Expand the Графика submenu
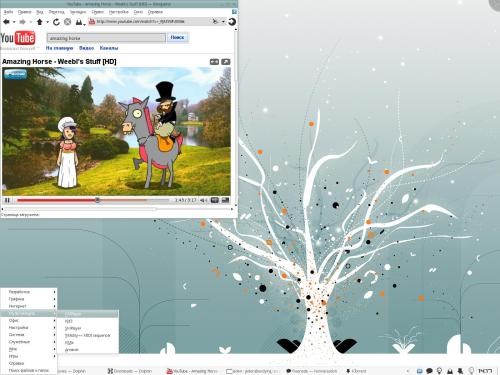Image resolution: width=500 pixels, height=375 pixels. point(29,299)
